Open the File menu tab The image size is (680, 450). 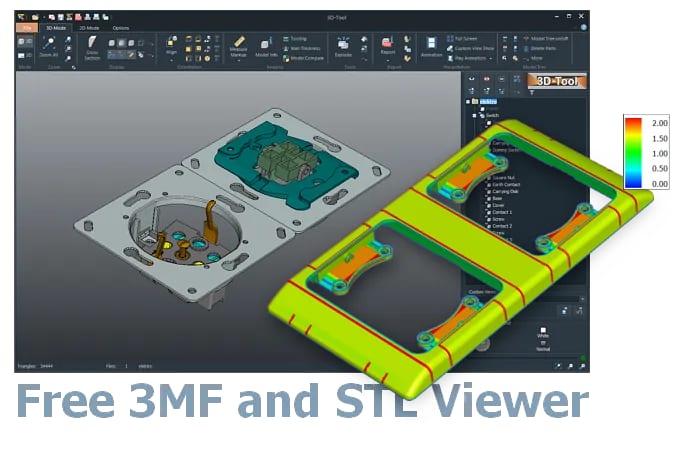pos(27,28)
